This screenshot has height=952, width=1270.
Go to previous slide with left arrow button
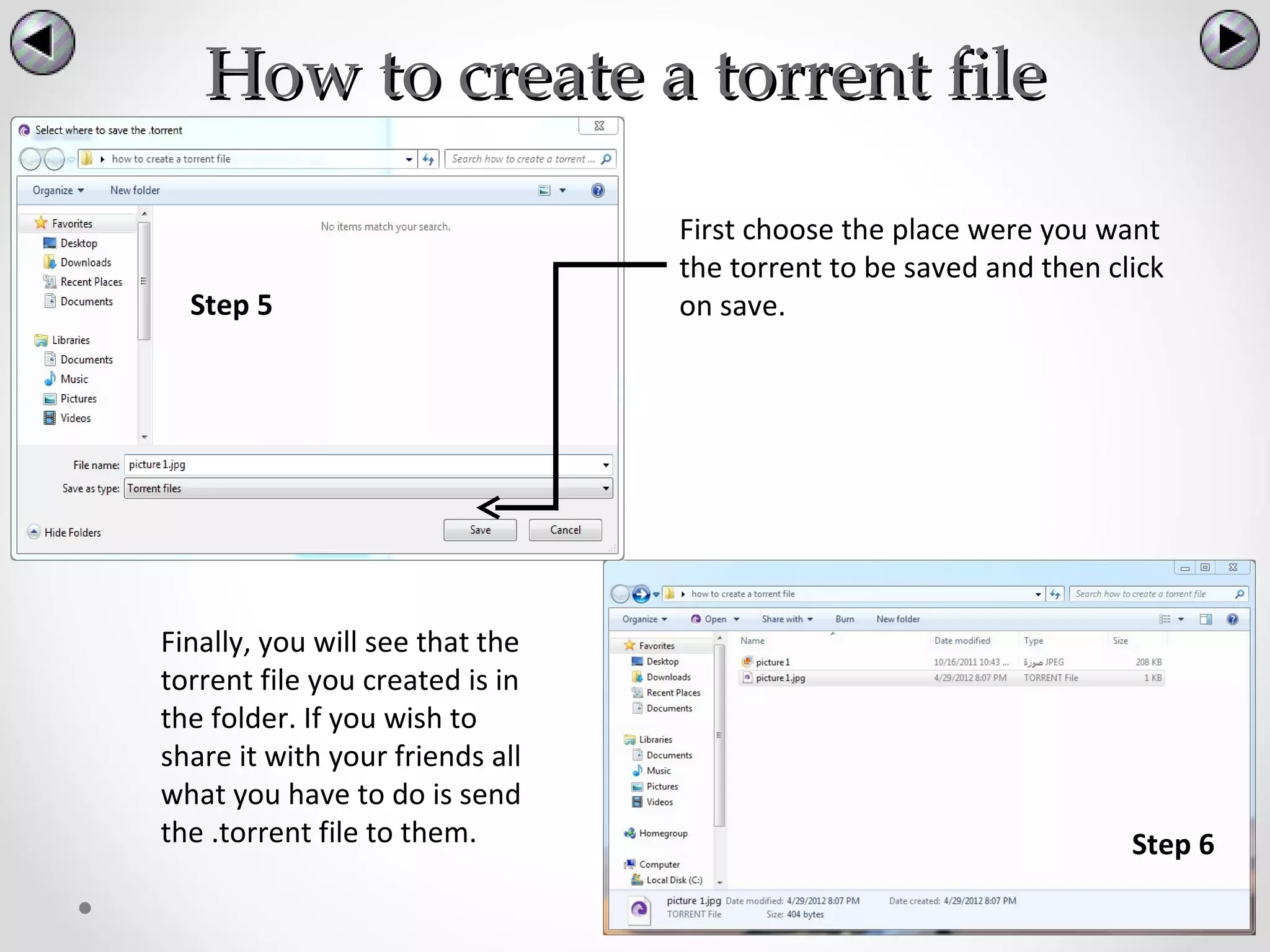tap(42, 42)
